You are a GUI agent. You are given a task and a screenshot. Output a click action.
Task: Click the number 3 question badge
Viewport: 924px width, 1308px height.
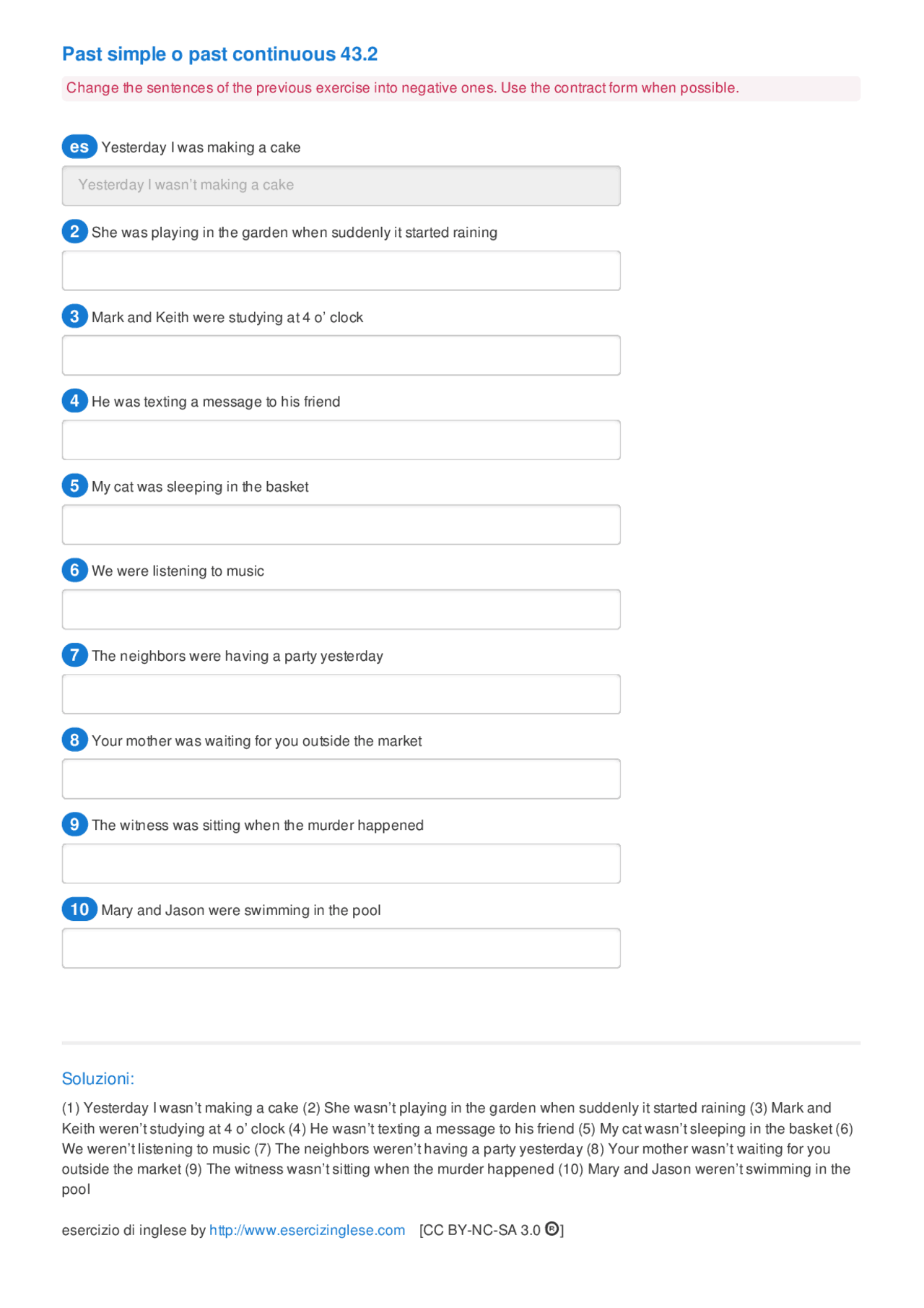tap(74, 316)
